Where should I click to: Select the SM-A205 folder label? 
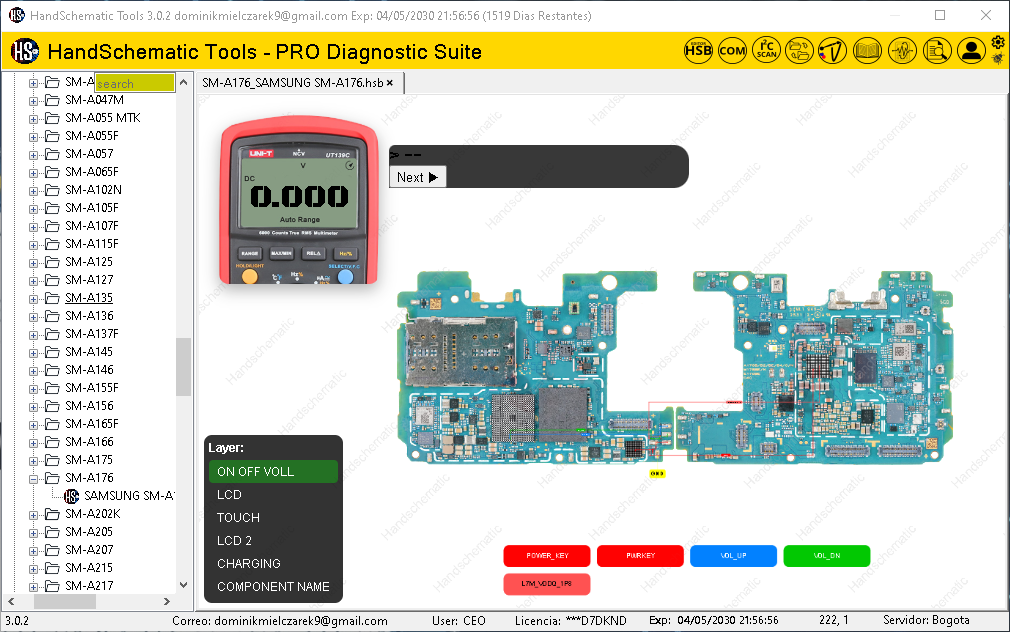click(89, 532)
